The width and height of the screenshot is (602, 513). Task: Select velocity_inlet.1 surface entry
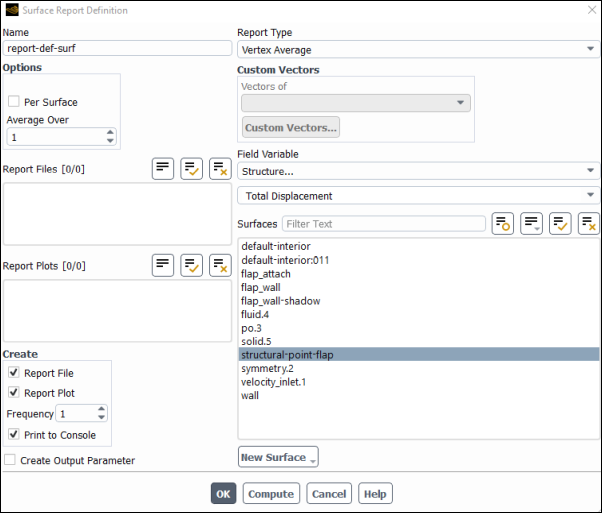point(273,382)
